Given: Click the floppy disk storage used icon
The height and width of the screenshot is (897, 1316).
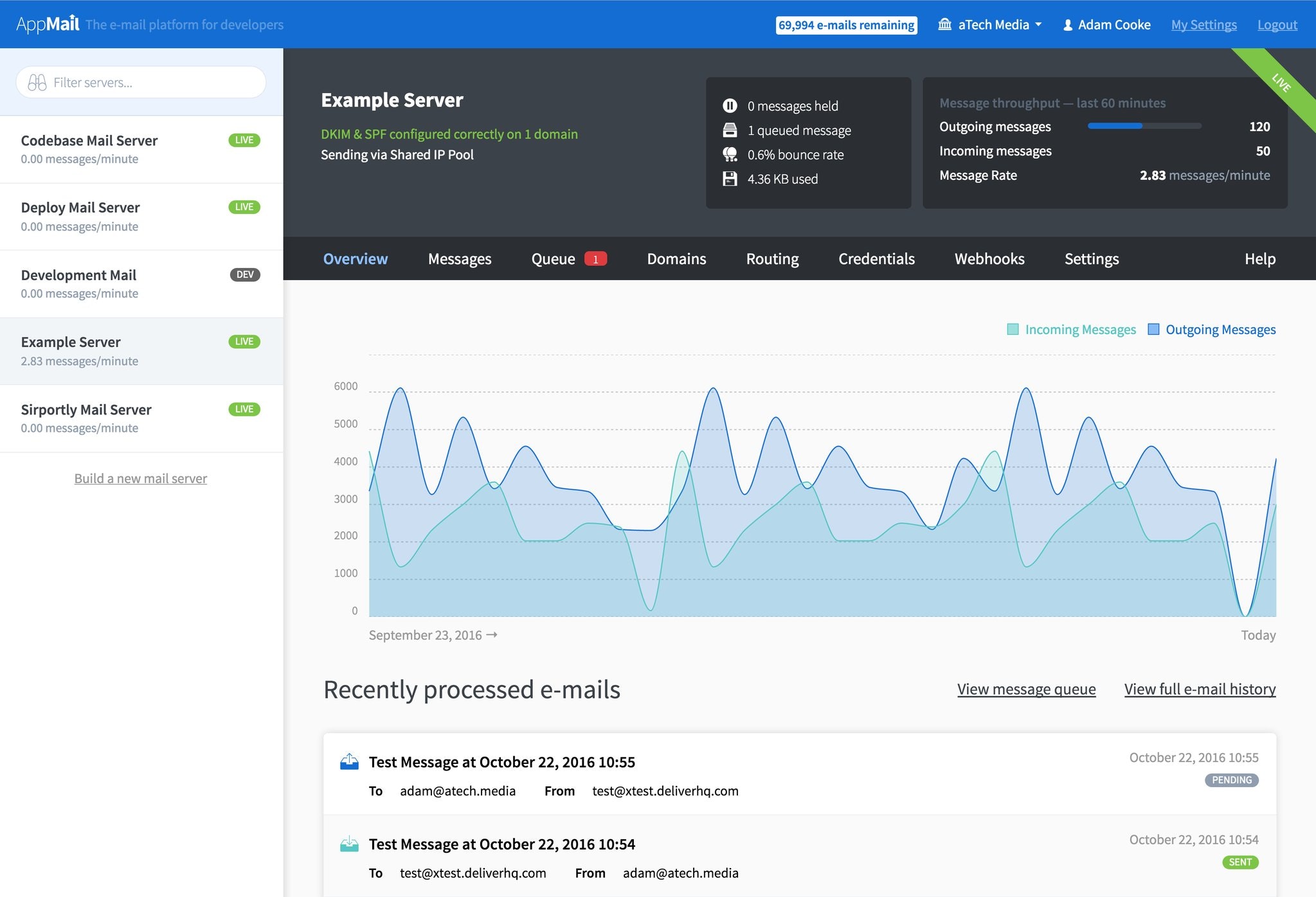Looking at the screenshot, I should [730, 179].
